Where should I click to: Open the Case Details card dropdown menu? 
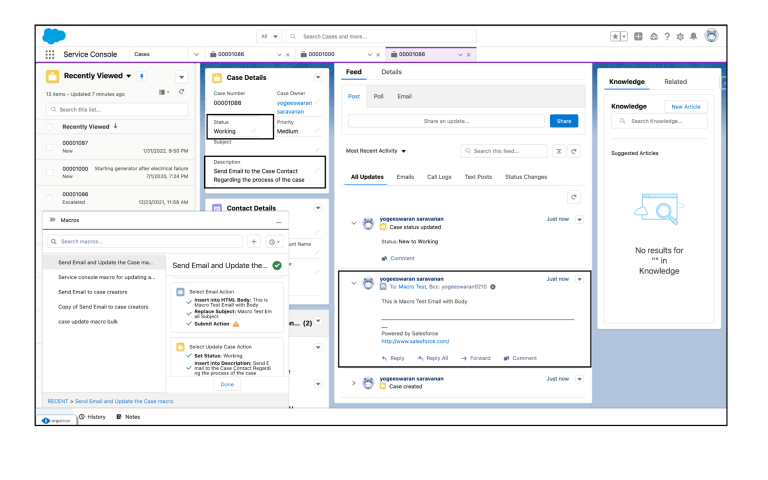coord(318,77)
